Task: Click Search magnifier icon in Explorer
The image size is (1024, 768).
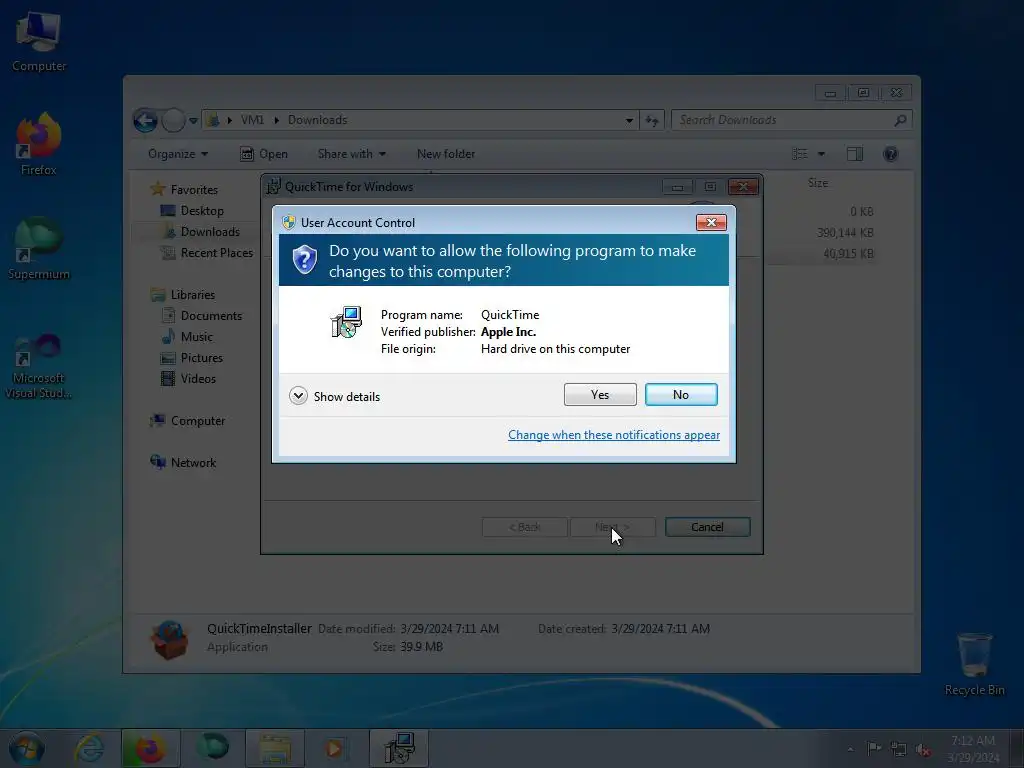Action: (901, 120)
